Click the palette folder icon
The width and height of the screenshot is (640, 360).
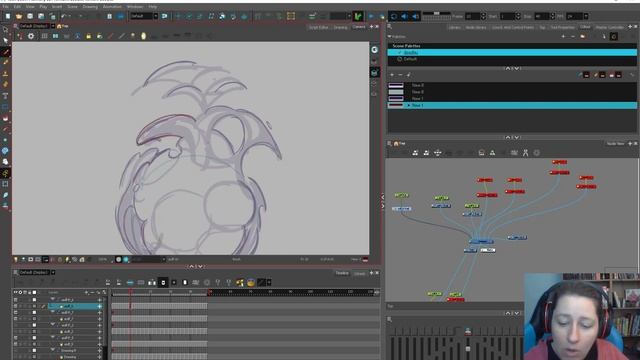click(582, 37)
